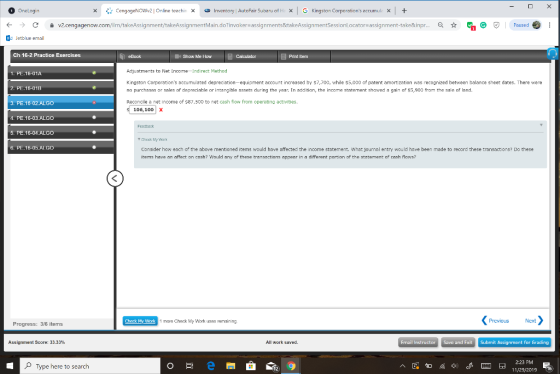Open the notification center icon
The width and height of the screenshot is (560, 374).
click(x=548, y=366)
